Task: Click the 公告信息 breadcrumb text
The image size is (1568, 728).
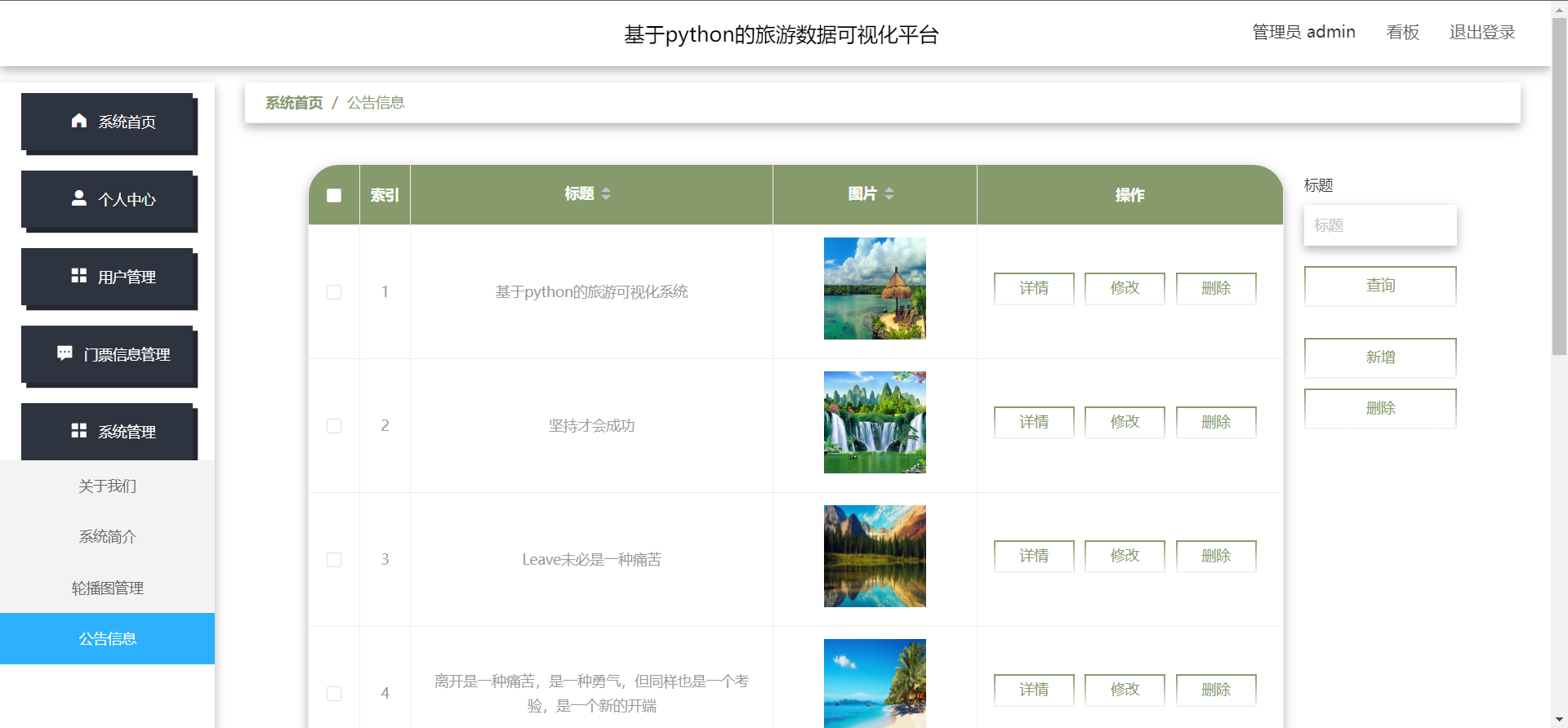Action: pos(376,103)
